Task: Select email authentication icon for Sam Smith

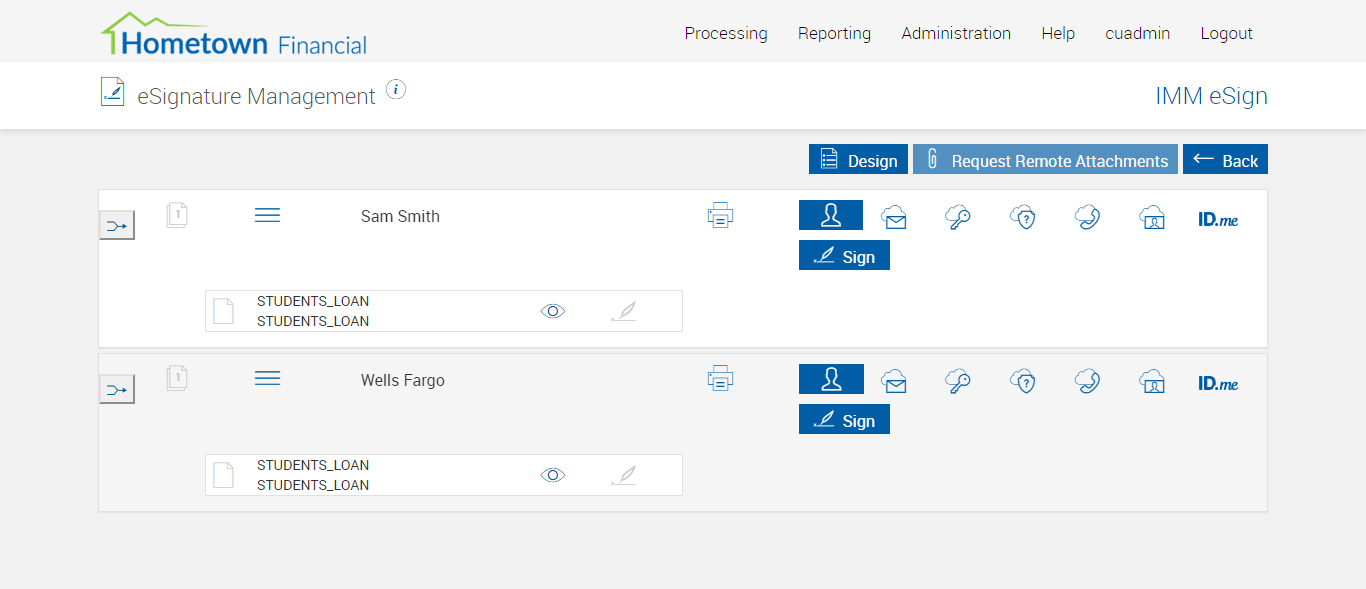Action: pos(894,217)
